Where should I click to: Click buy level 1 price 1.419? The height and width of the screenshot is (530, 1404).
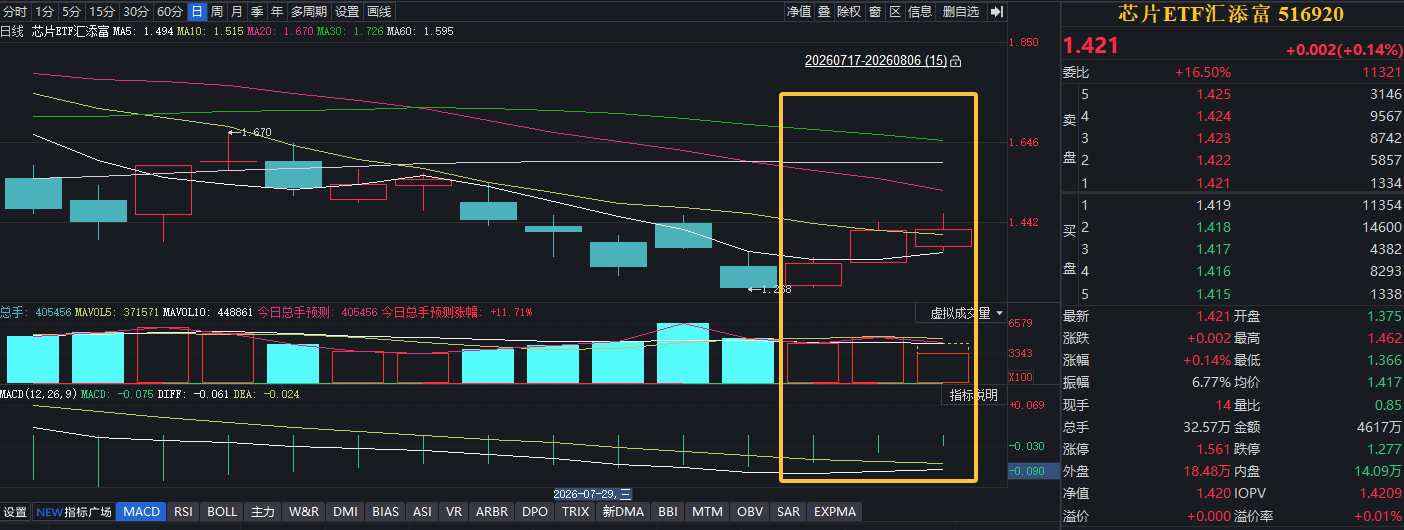1214,205
